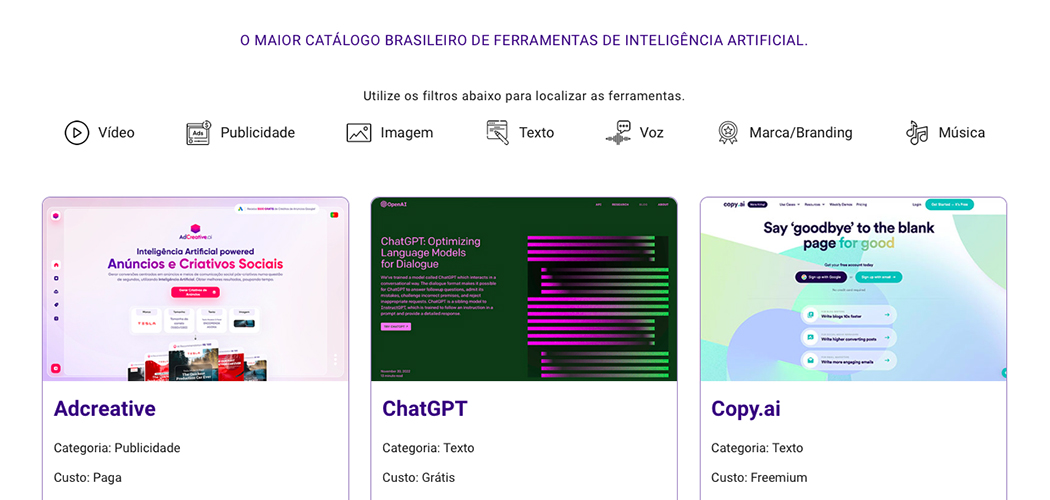Open the ChatGPT screenshot thumbnail

524,289
